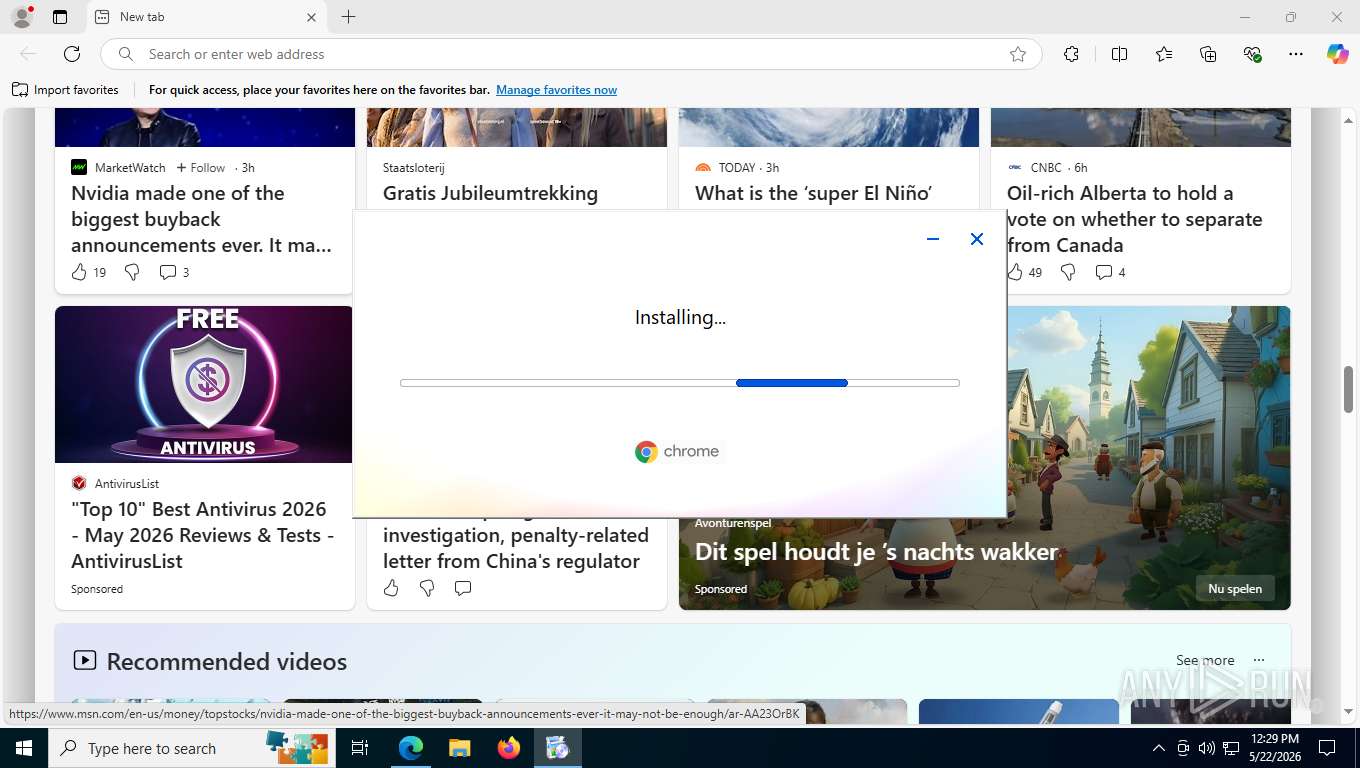Open Task View on taskbar

[360, 748]
